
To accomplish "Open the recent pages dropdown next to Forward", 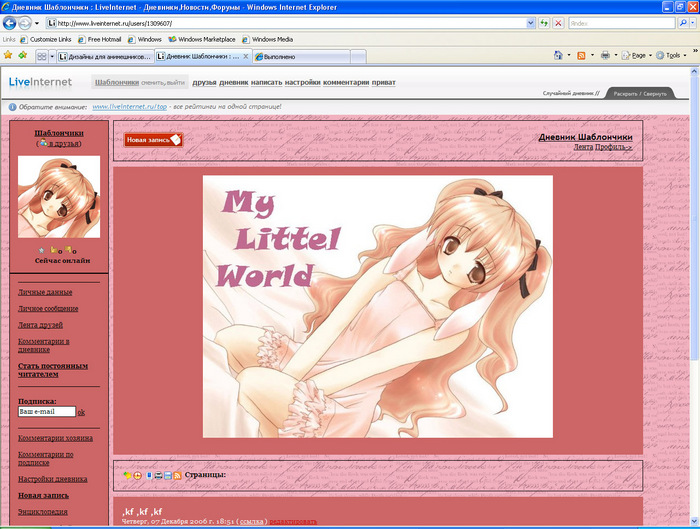I will (37, 23).
